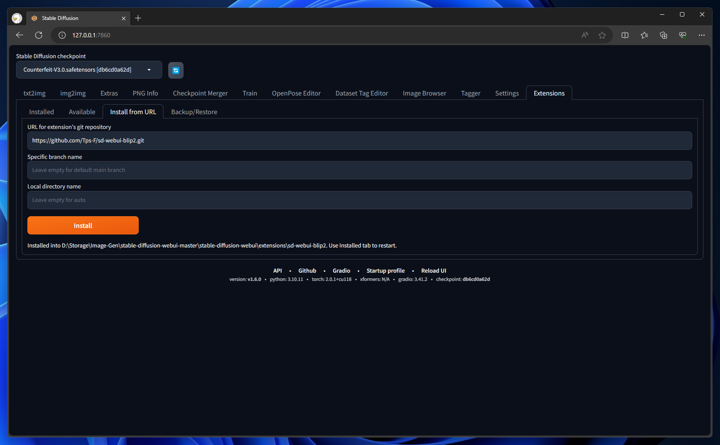Expand the Stable Diffusion checkpoint dropdown
The width and height of the screenshot is (720, 445).
[x=89, y=70]
